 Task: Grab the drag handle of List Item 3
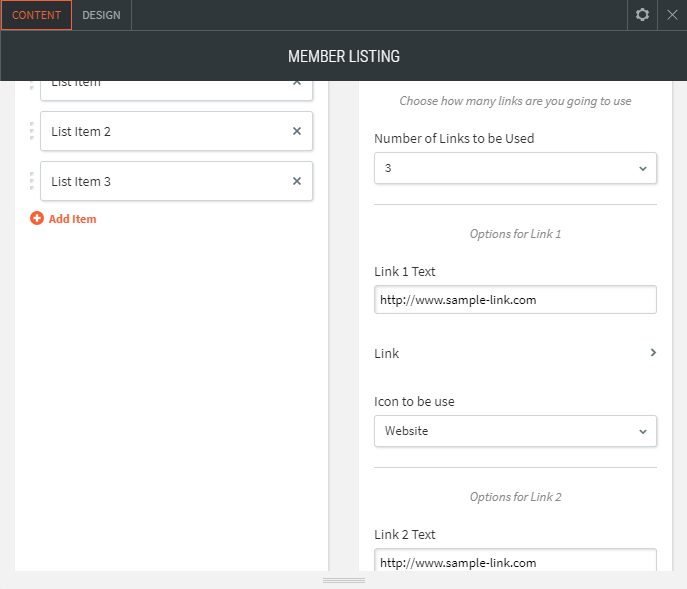point(32,181)
